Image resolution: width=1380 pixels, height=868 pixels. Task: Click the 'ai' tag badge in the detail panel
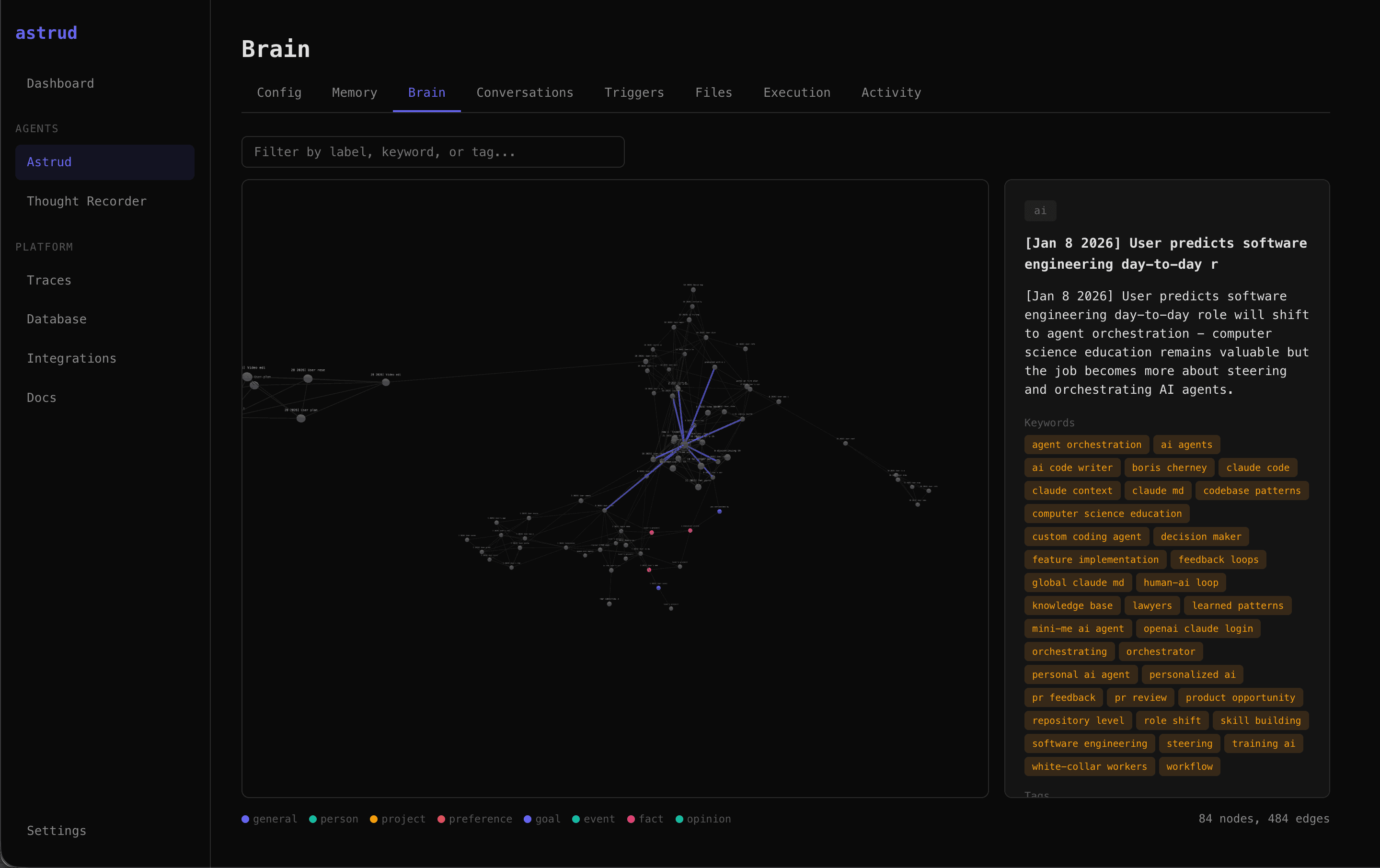pyautogui.click(x=1040, y=211)
